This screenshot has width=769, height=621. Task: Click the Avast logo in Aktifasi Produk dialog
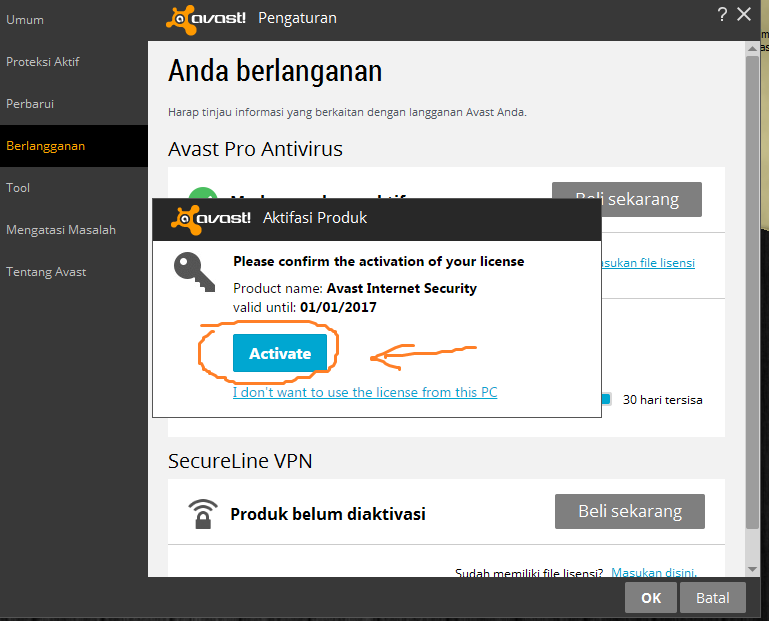coord(211,219)
